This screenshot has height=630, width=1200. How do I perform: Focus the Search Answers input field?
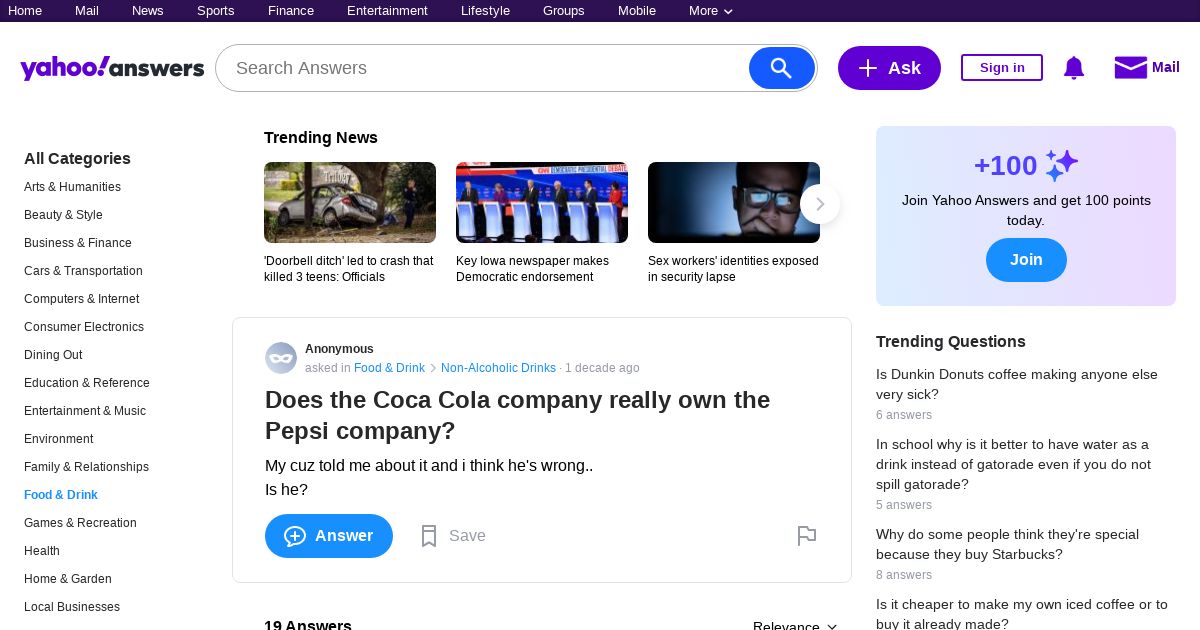click(x=482, y=68)
